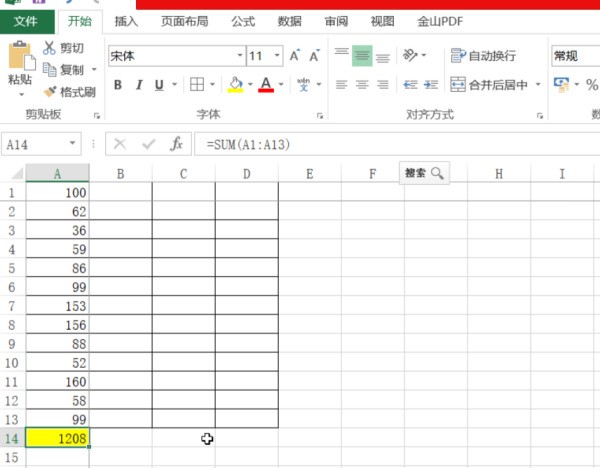Switch to 开始 Home tab
600x468 pixels.
tap(80, 21)
